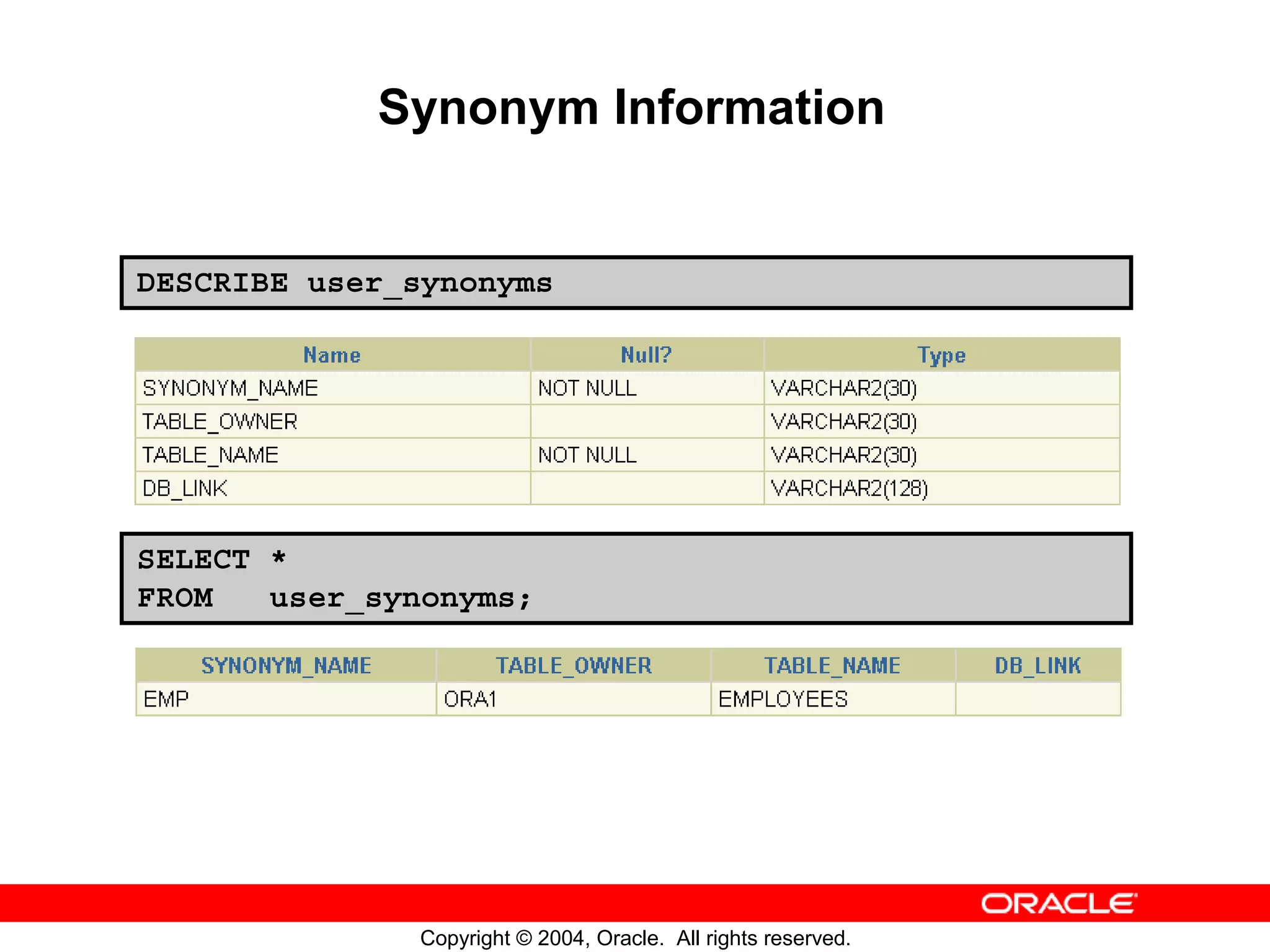Click NOT NULL cell for SYNONYM_NAME

point(587,389)
